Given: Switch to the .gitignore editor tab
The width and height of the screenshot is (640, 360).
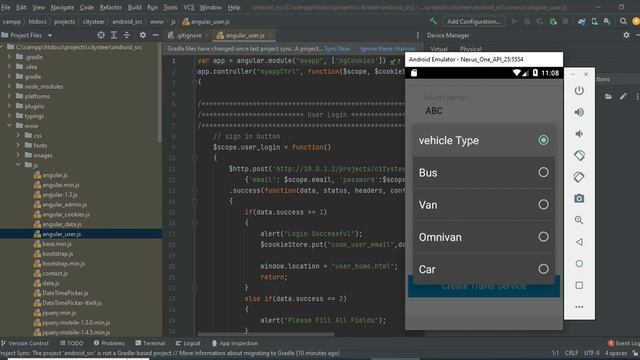Looking at the screenshot, I should (186, 36).
